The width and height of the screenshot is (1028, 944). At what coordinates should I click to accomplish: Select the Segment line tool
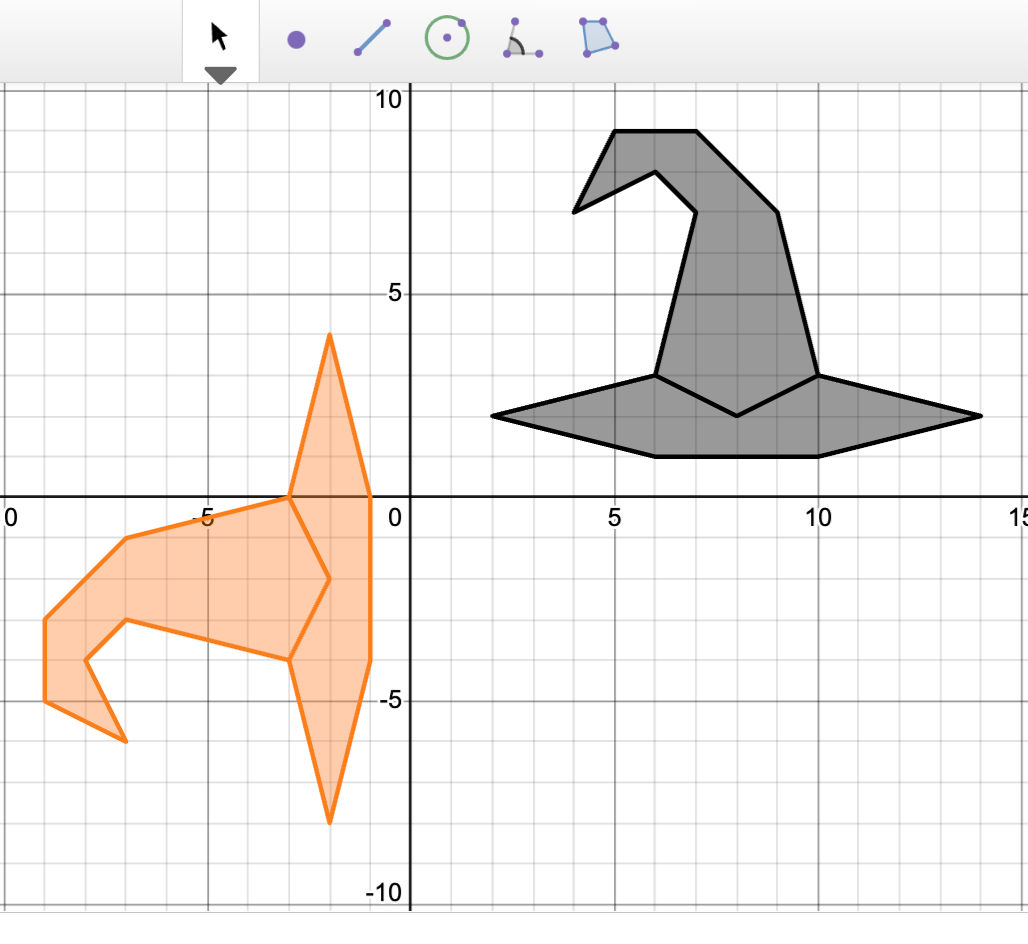point(372,38)
